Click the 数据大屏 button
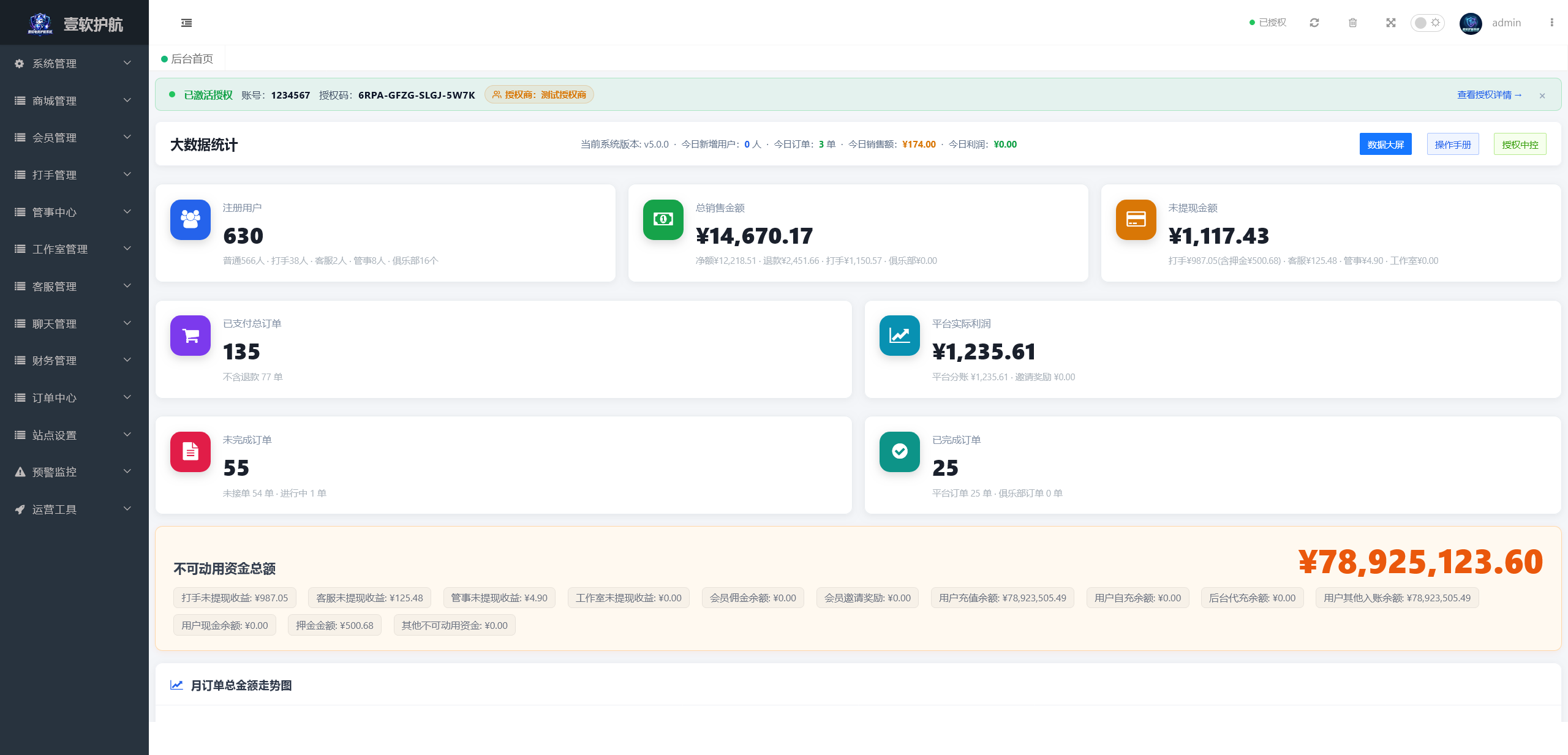This screenshot has width=1568, height=755. point(1385,145)
